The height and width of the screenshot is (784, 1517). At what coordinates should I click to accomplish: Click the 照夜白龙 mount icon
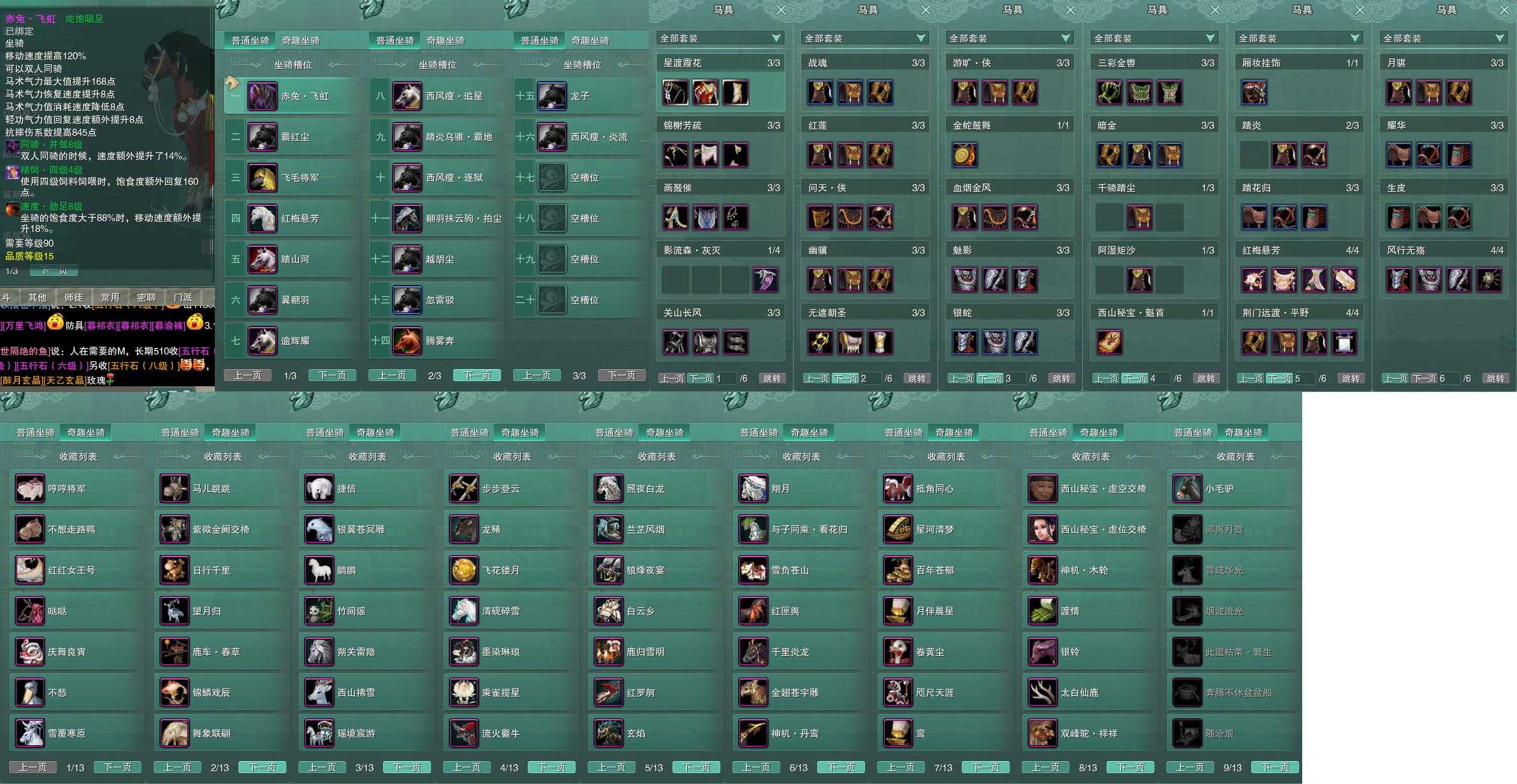(608, 489)
